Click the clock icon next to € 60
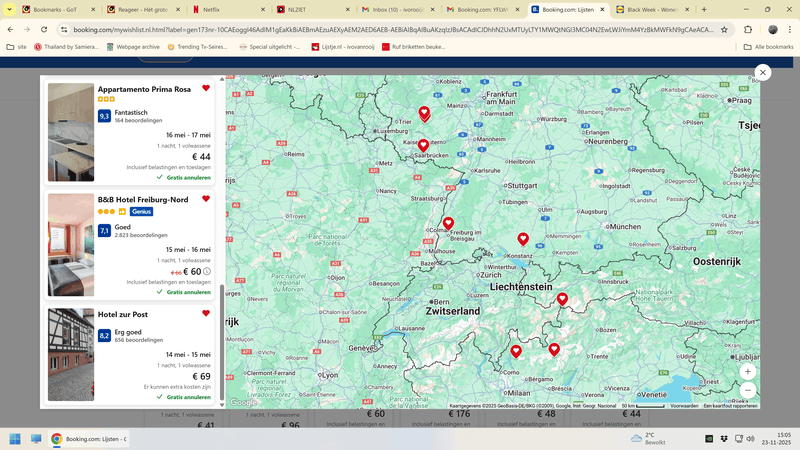The image size is (800, 450). tap(207, 271)
